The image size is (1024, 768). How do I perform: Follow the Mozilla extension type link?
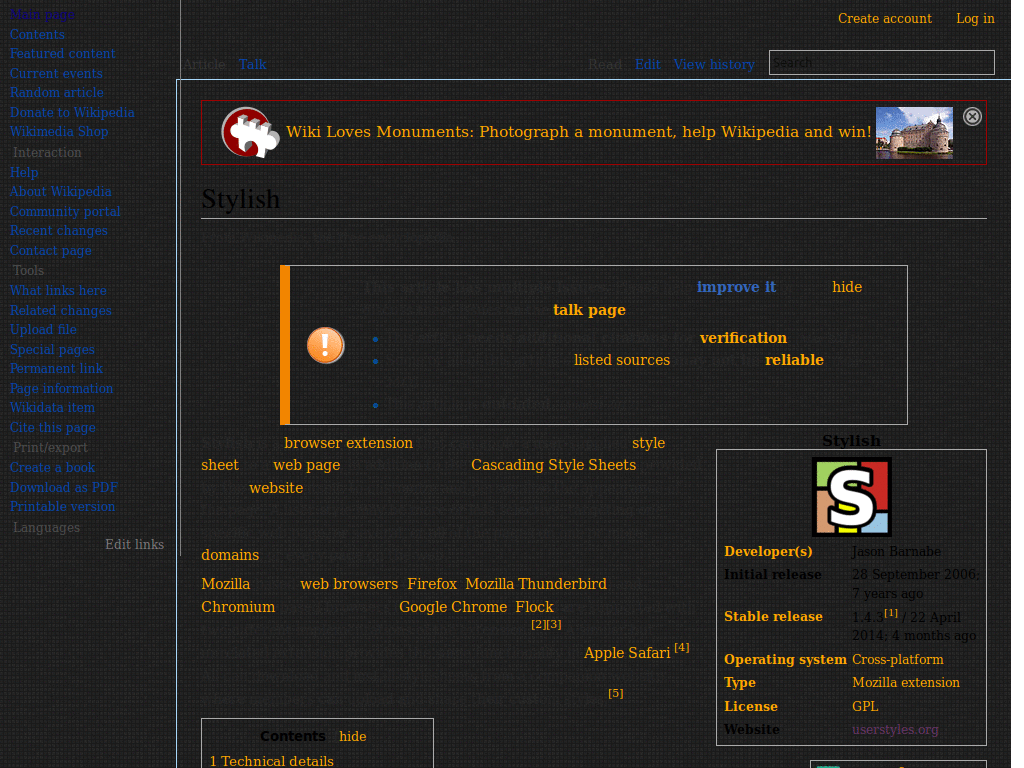click(x=906, y=682)
